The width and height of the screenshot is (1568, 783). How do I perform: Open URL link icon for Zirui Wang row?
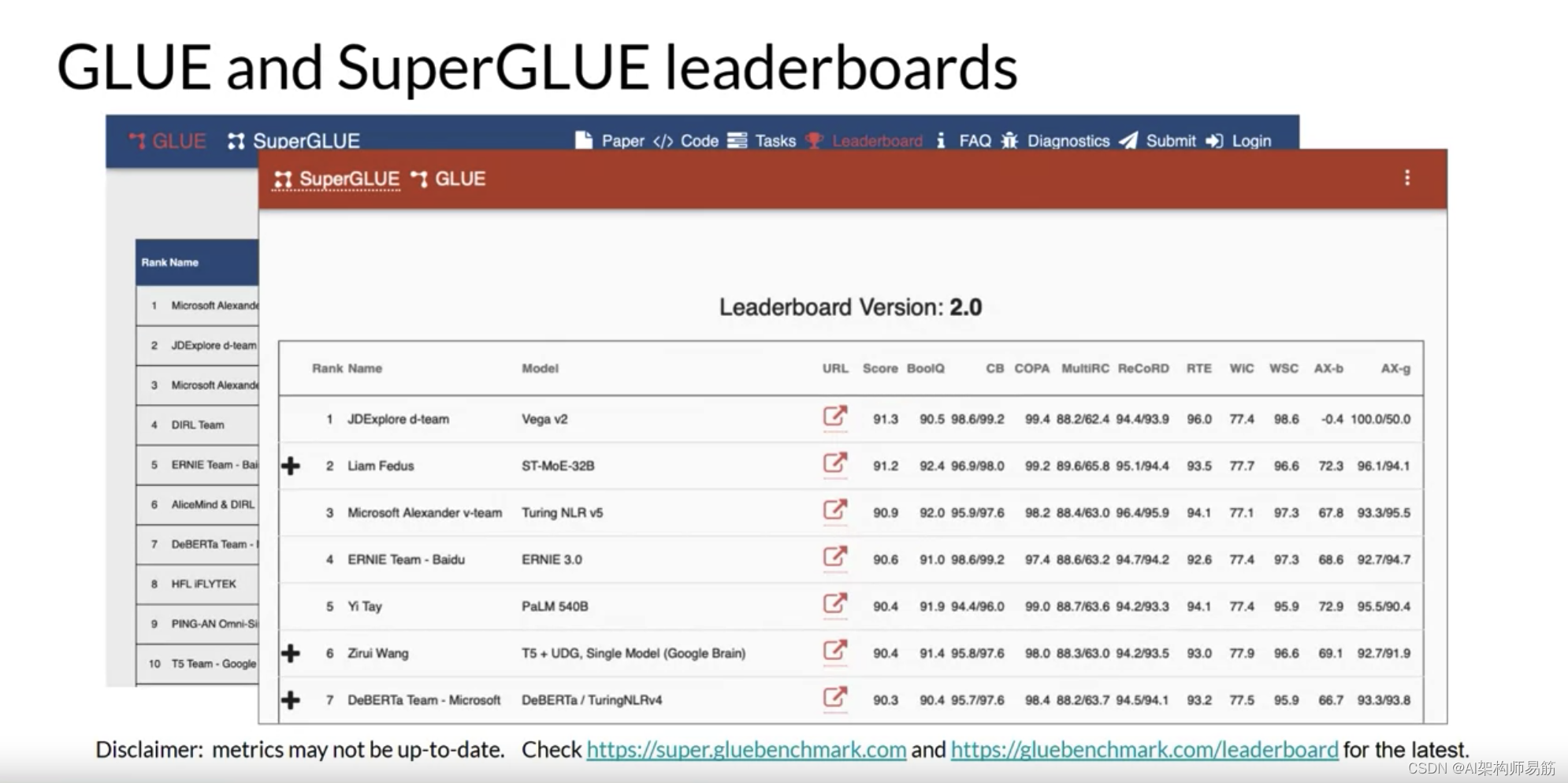coord(835,650)
